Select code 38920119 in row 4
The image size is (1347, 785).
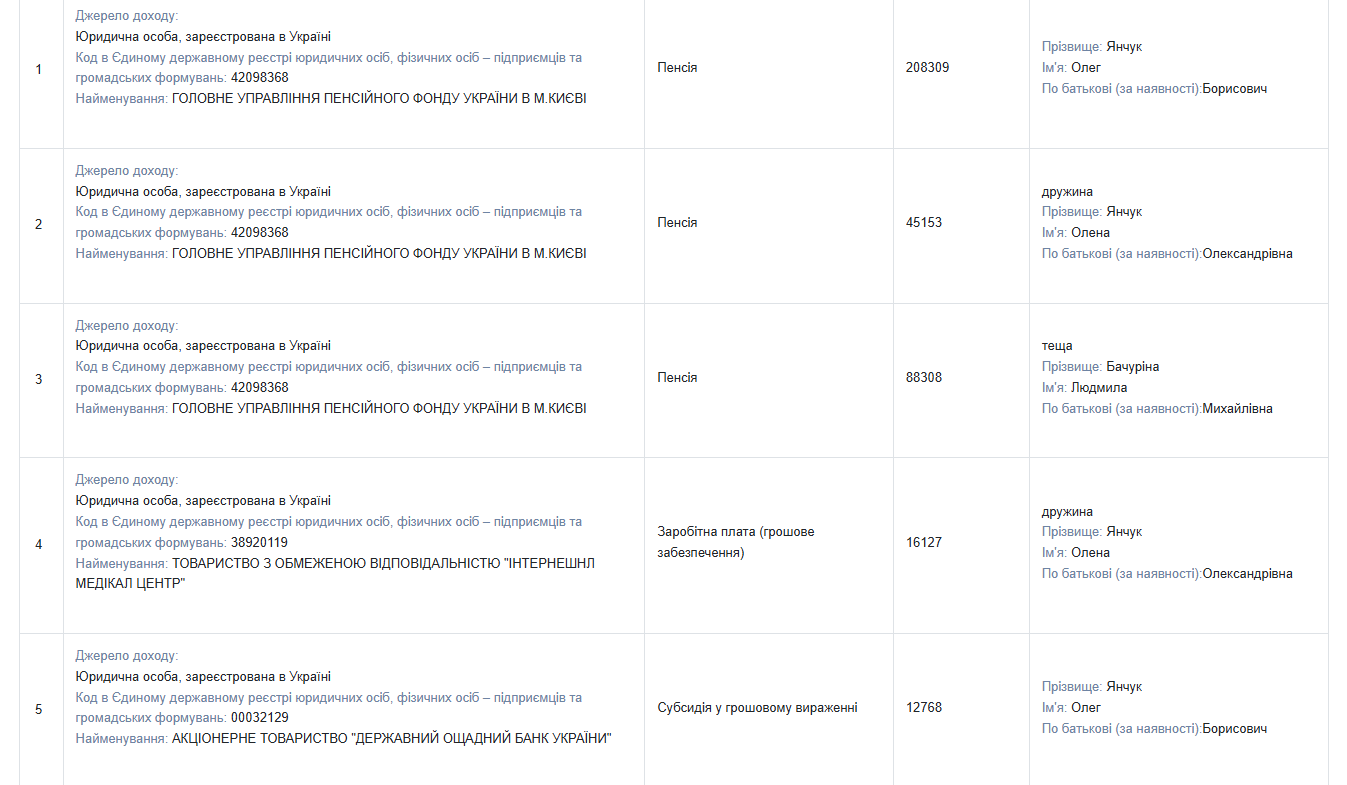tap(259, 543)
